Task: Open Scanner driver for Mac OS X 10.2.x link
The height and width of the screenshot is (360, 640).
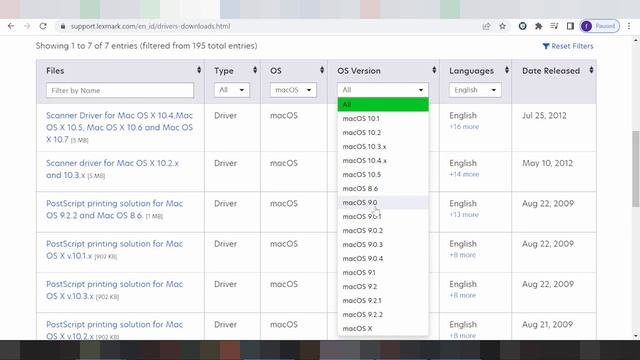Action: pos(112,169)
